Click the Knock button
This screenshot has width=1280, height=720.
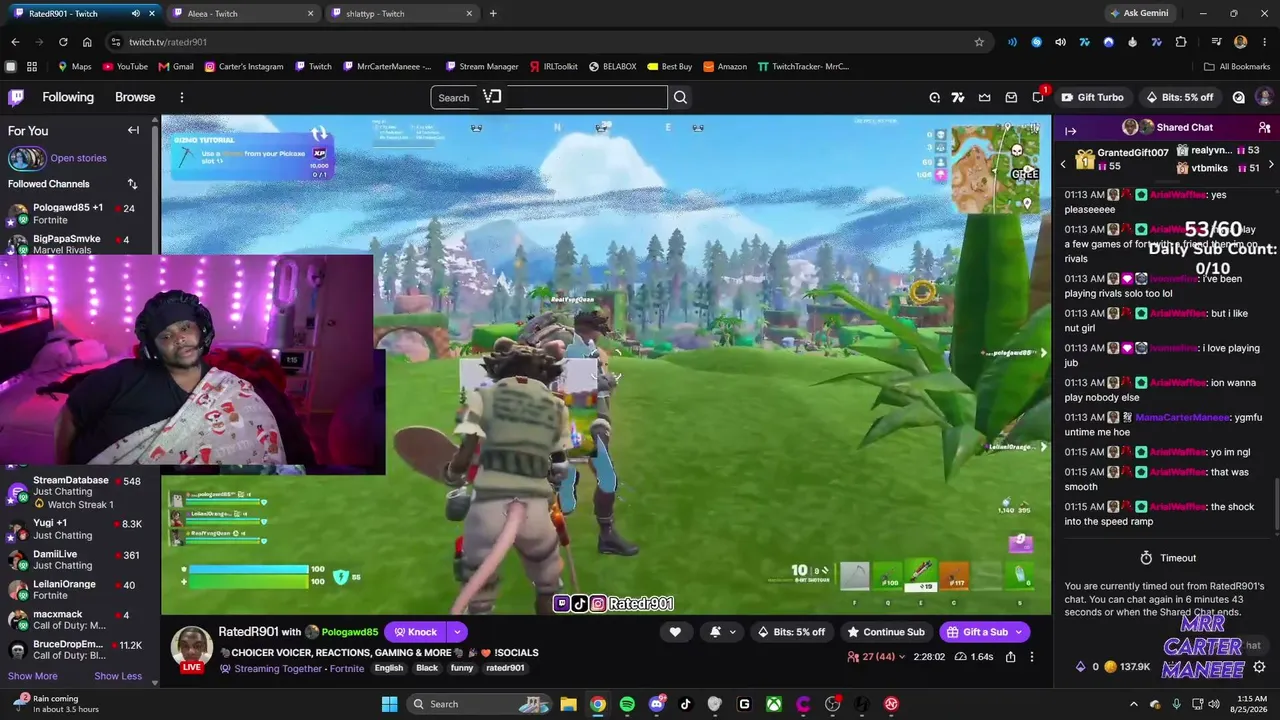click(x=415, y=632)
